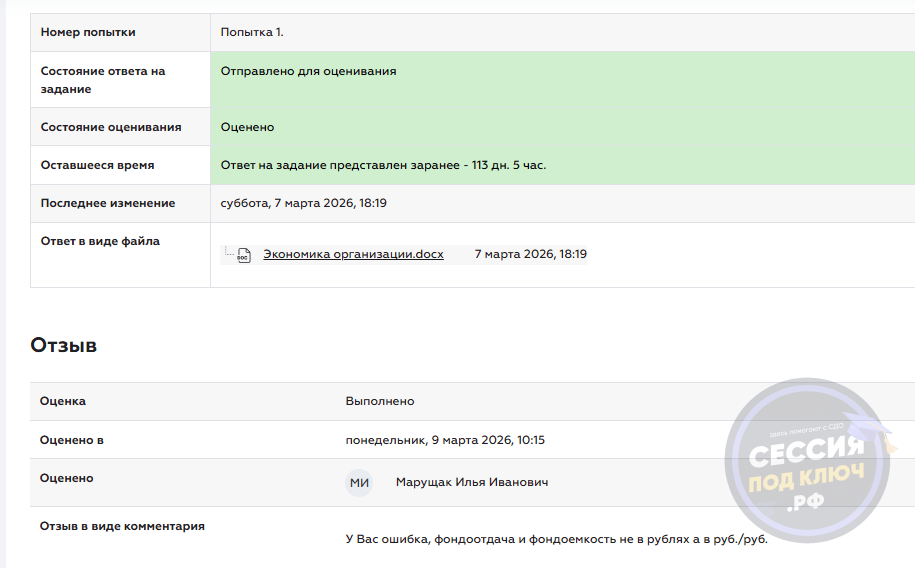915x568 pixels.
Task: Select the Отзыв в виде комментария label
Action: 122,526
